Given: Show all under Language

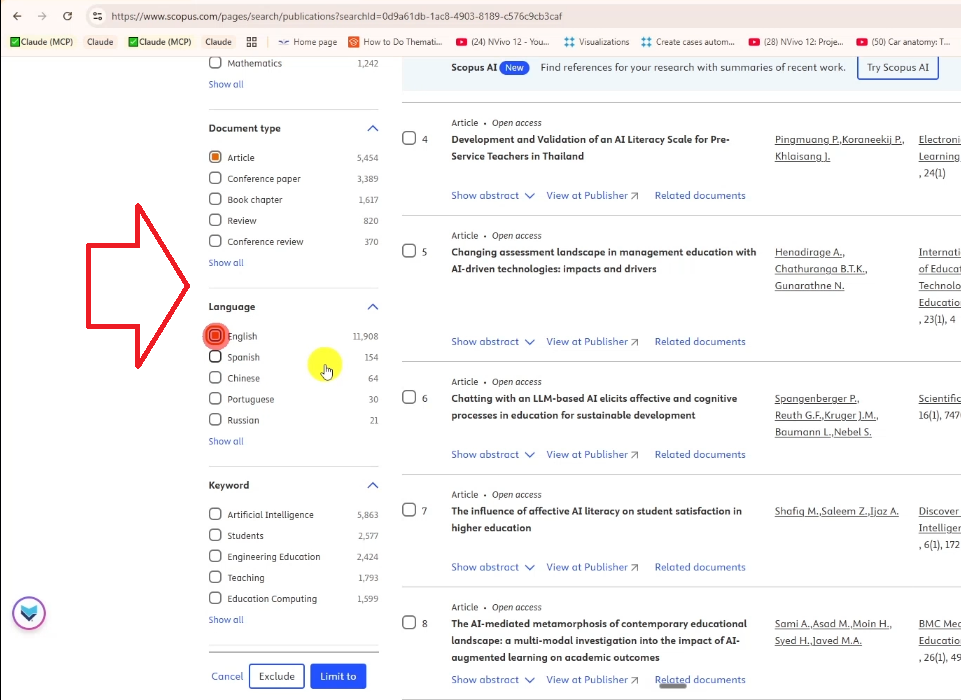Looking at the screenshot, I should click(226, 441).
